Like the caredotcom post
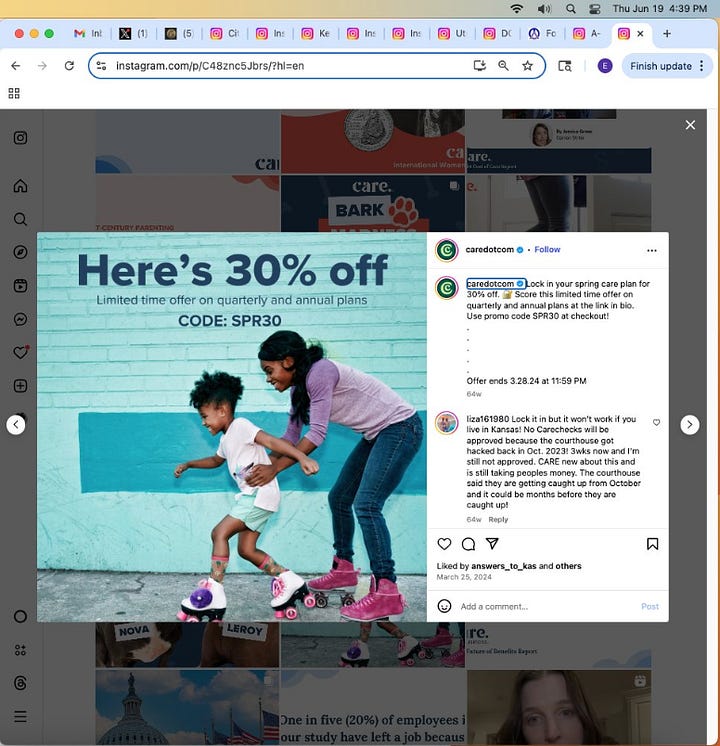 444,544
